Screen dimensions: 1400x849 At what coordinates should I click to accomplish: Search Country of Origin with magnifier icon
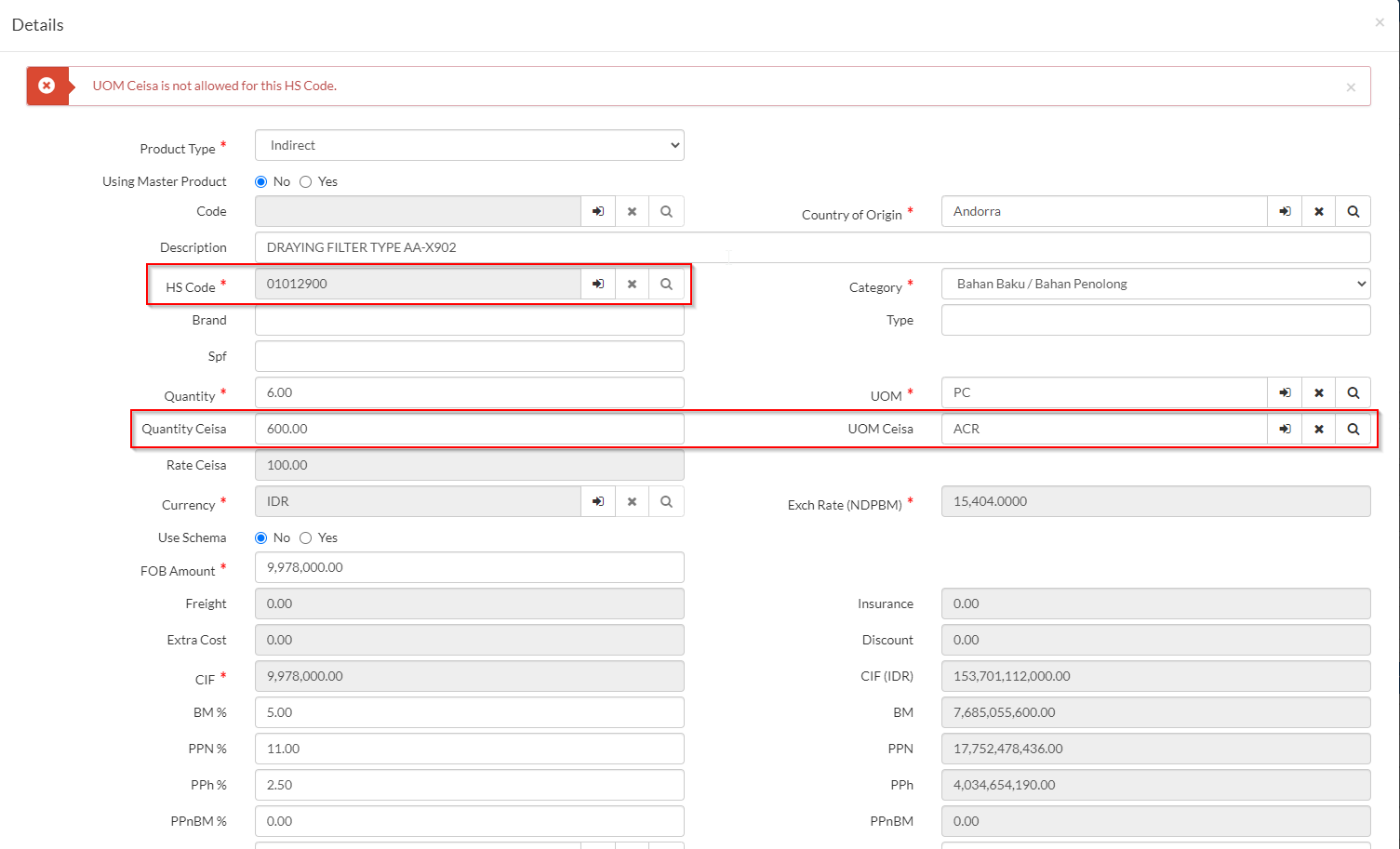coord(1353,211)
